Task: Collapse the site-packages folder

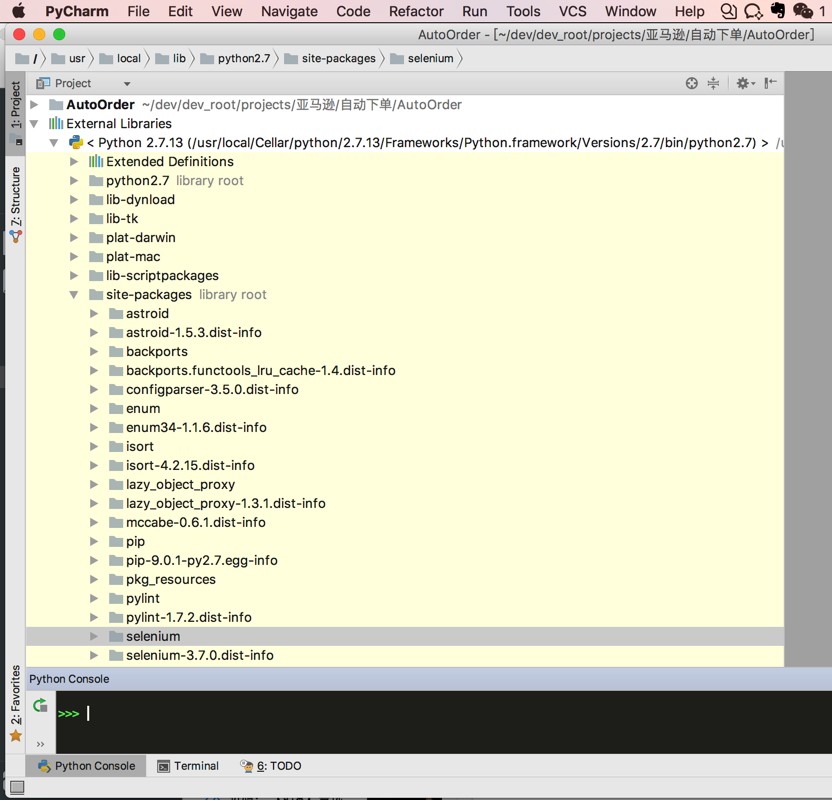Action: click(74, 294)
